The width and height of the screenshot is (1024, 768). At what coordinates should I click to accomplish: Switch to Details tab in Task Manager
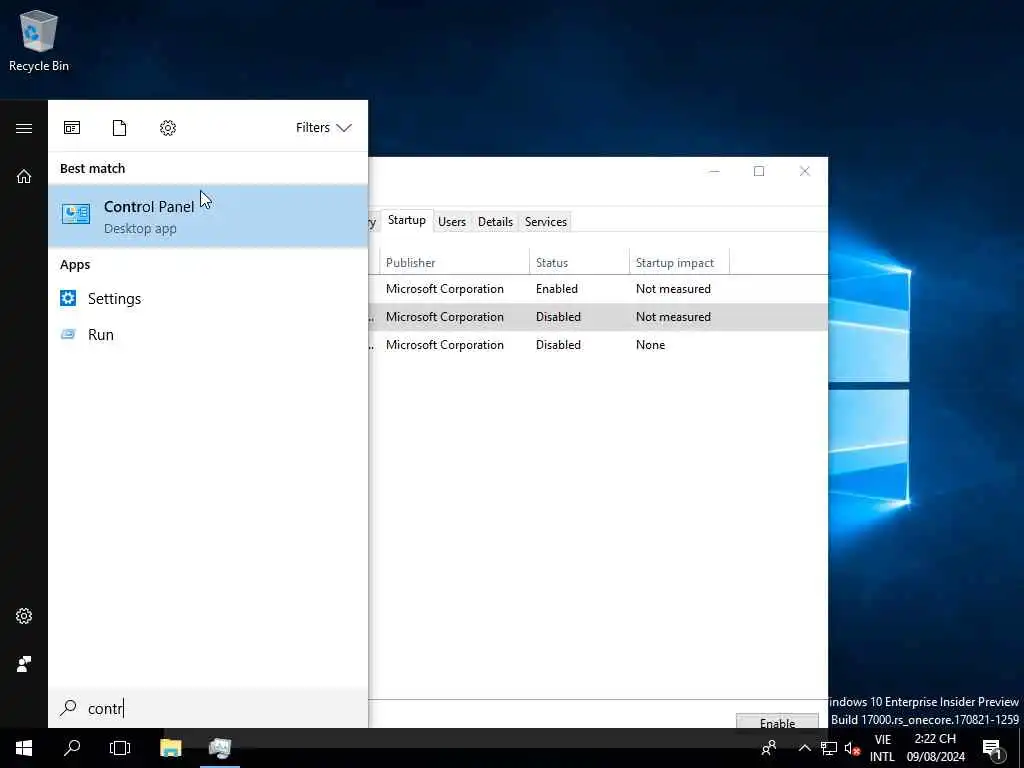coord(495,222)
